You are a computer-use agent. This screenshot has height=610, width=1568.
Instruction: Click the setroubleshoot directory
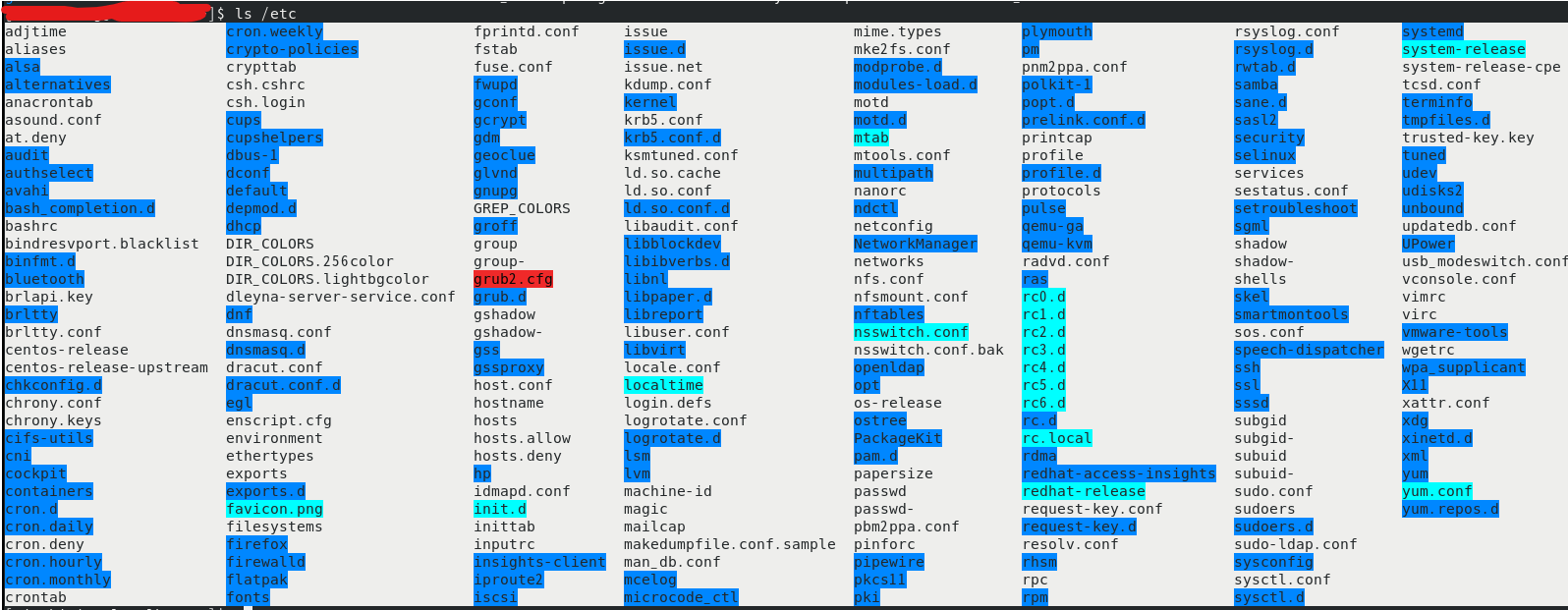pos(1296,208)
